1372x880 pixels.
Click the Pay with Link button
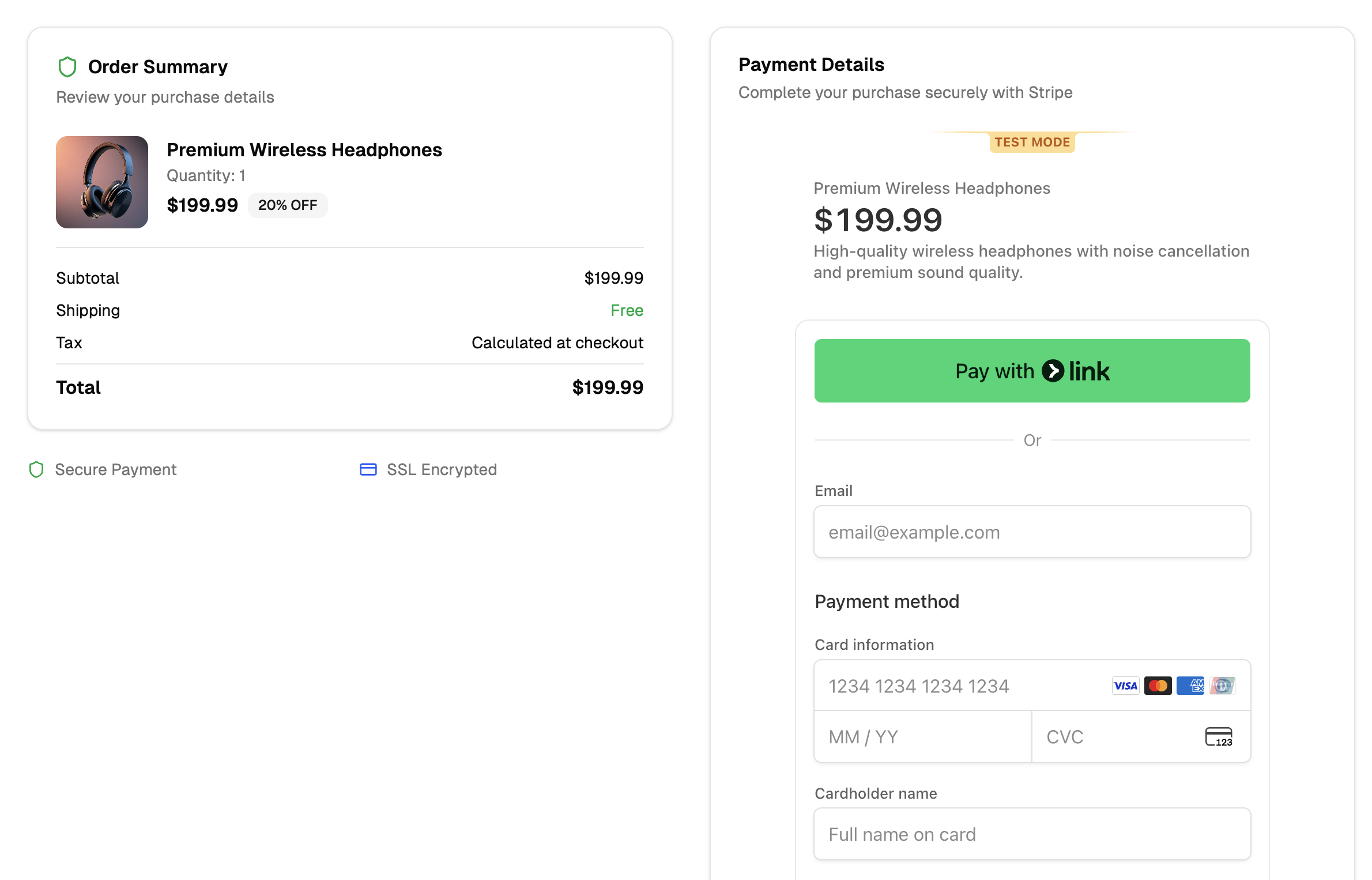pyautogui.click(x=1032, y=371)
